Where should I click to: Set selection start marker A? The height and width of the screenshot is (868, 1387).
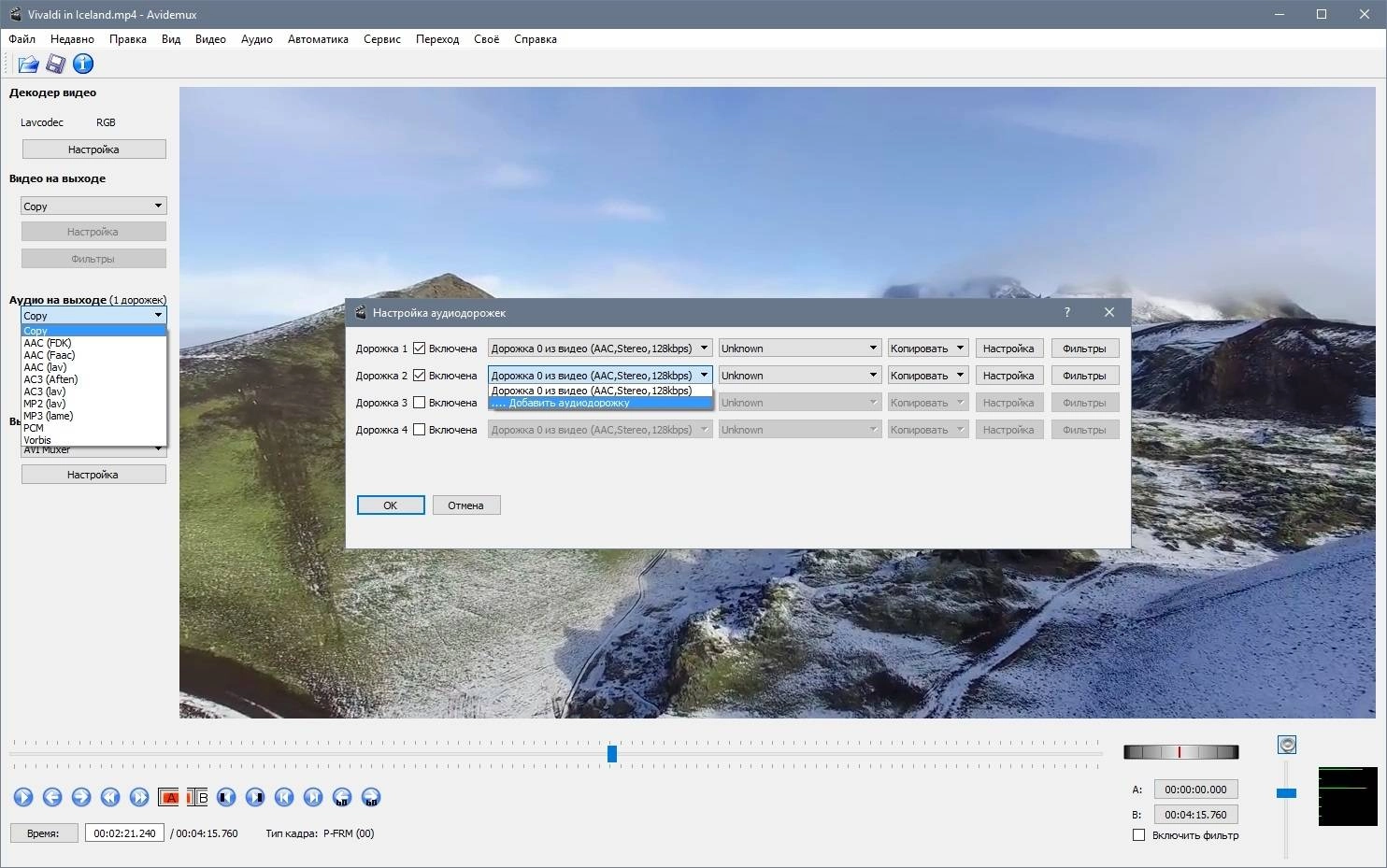[168, 797]
